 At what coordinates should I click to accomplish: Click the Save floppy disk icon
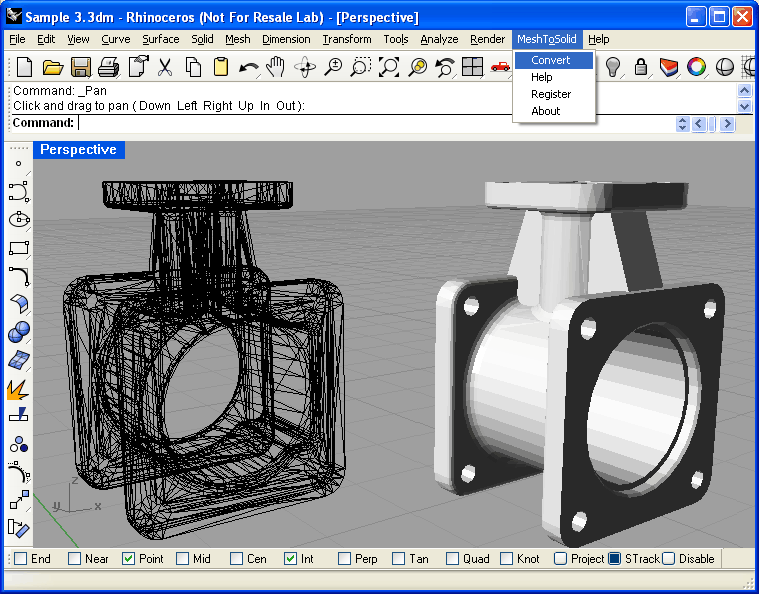pyautogui.click(x=81, y=67)
